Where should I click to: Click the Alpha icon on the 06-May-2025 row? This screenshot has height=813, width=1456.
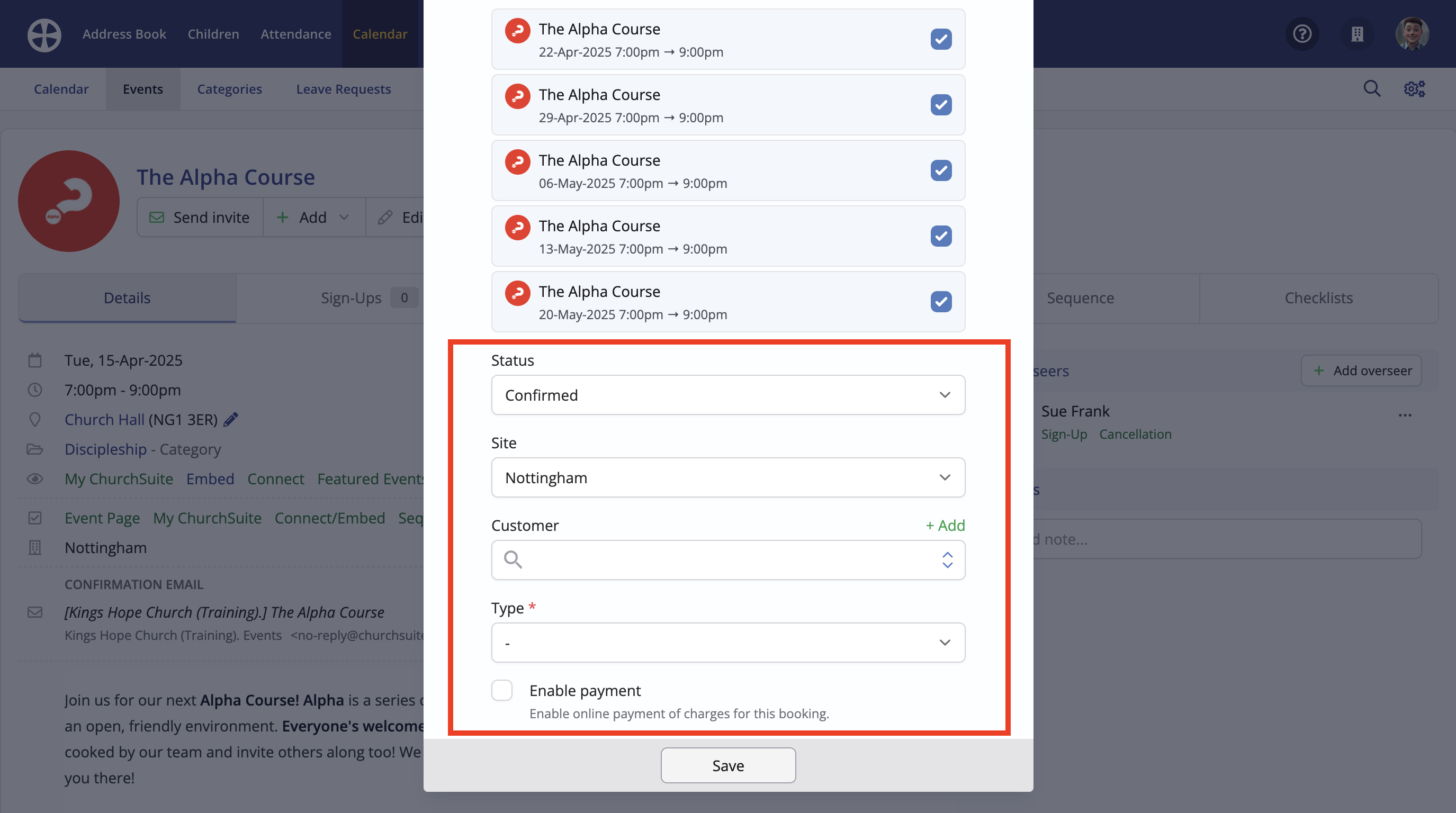click(x=517, y=162)
